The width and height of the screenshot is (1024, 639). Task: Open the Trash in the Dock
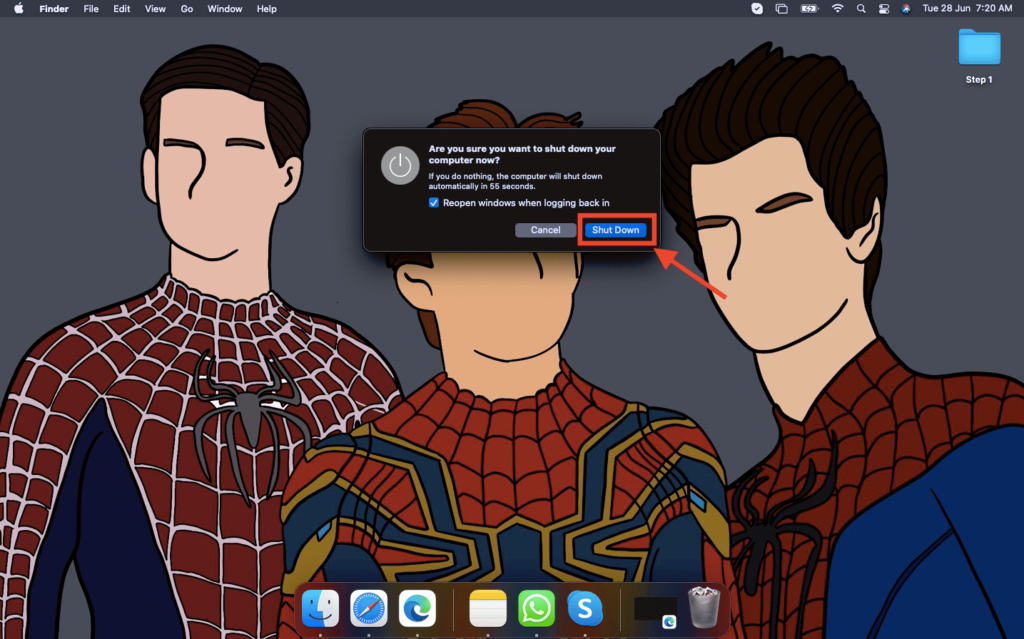tap(704, 607)
